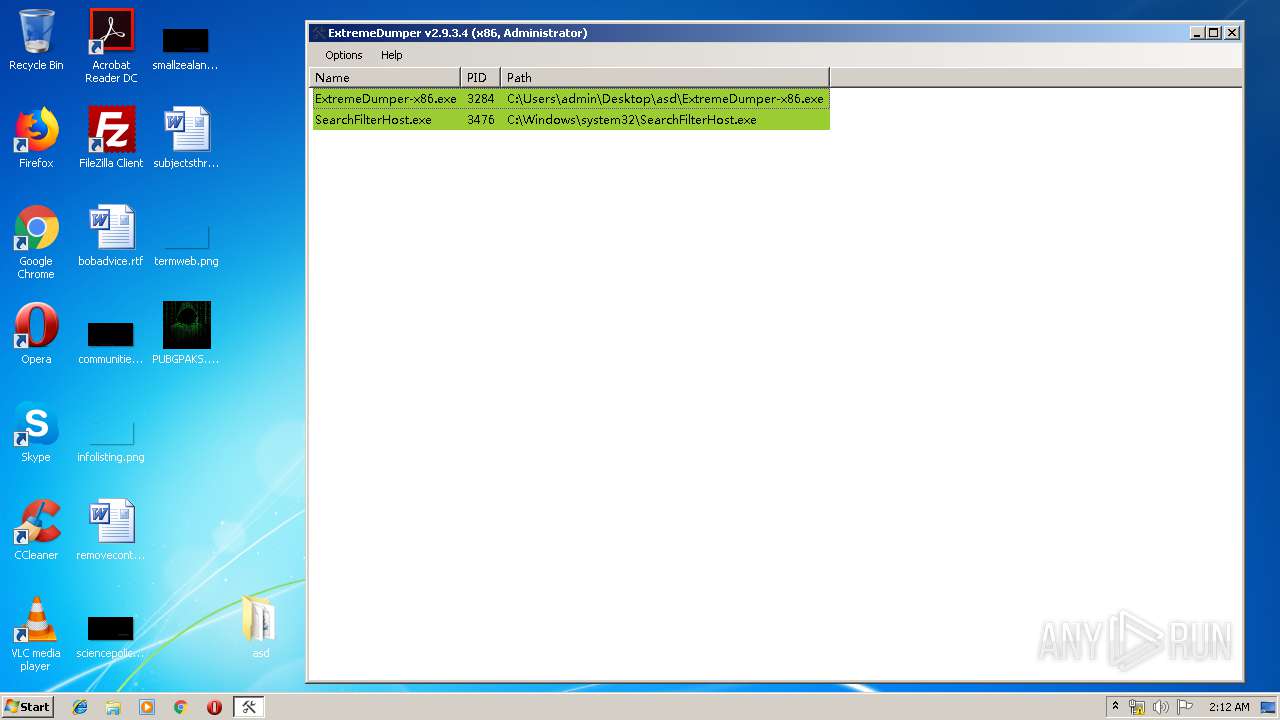1280x720 pixels.
Task: Select the sciencepolic desktop file
Action: pyautogui.click(x=111, y=635)
